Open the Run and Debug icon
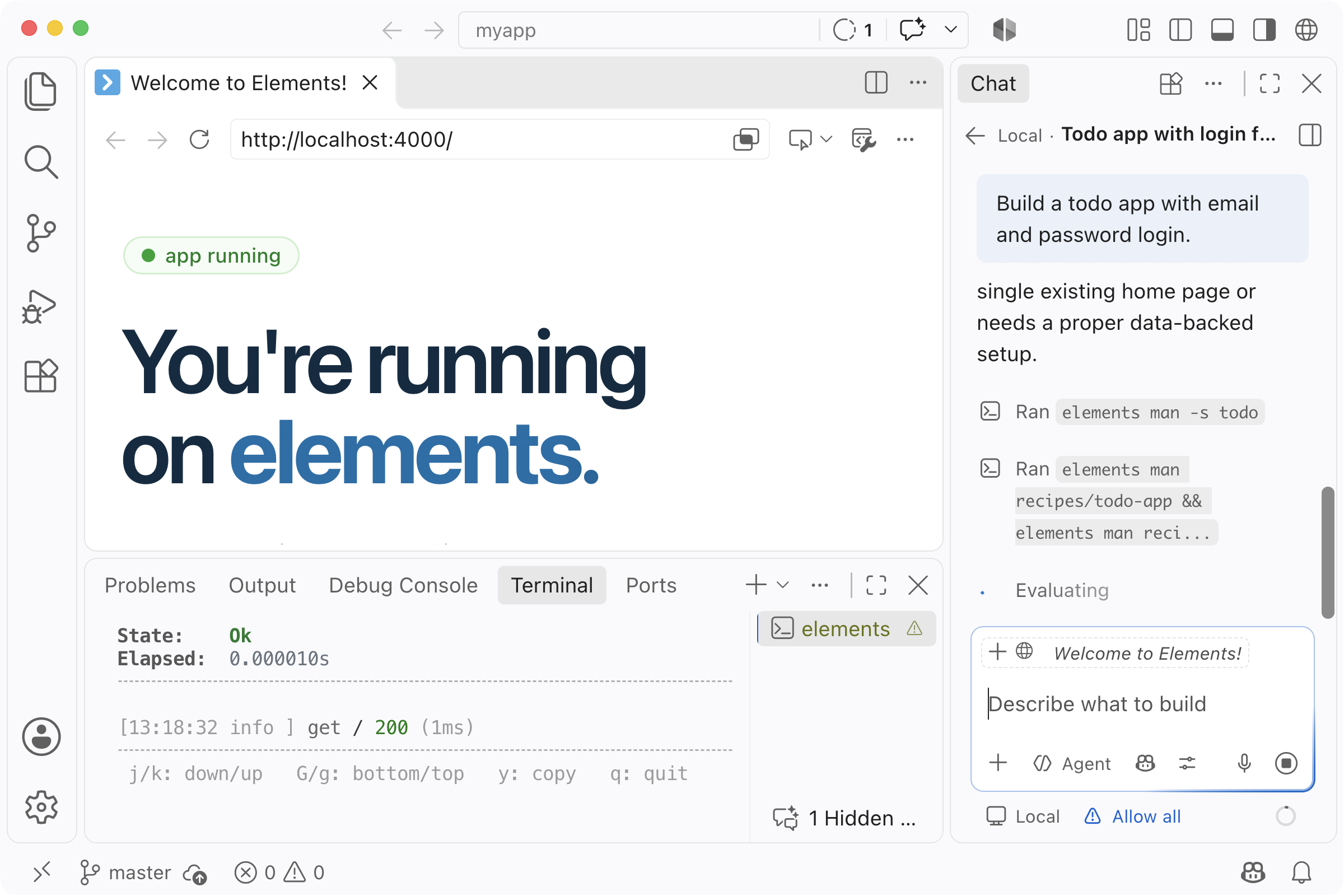The width and height of the screenshot is (1344, 896). (39, 306)
